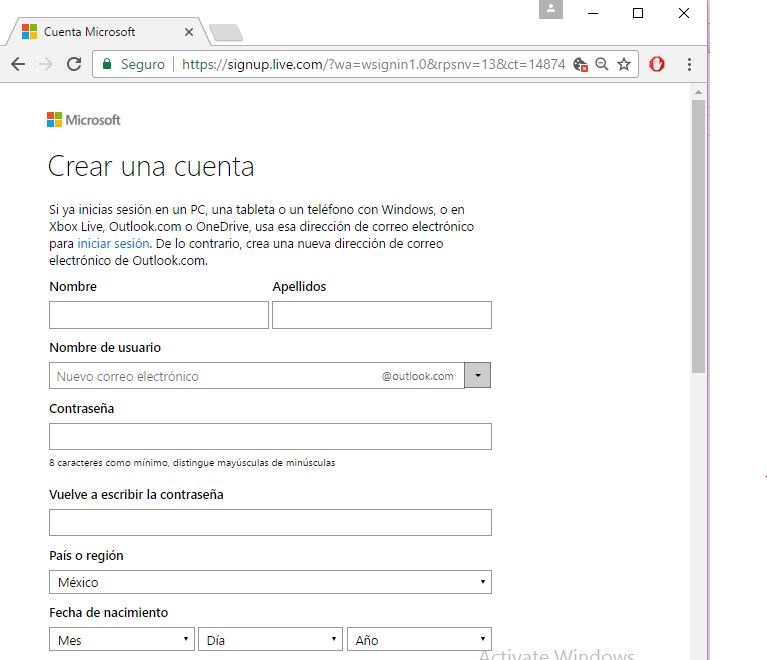This screenshot has height=660, width=767.
Task: Open the Chrome three-dot menu
Action: [x=689, y=64]
